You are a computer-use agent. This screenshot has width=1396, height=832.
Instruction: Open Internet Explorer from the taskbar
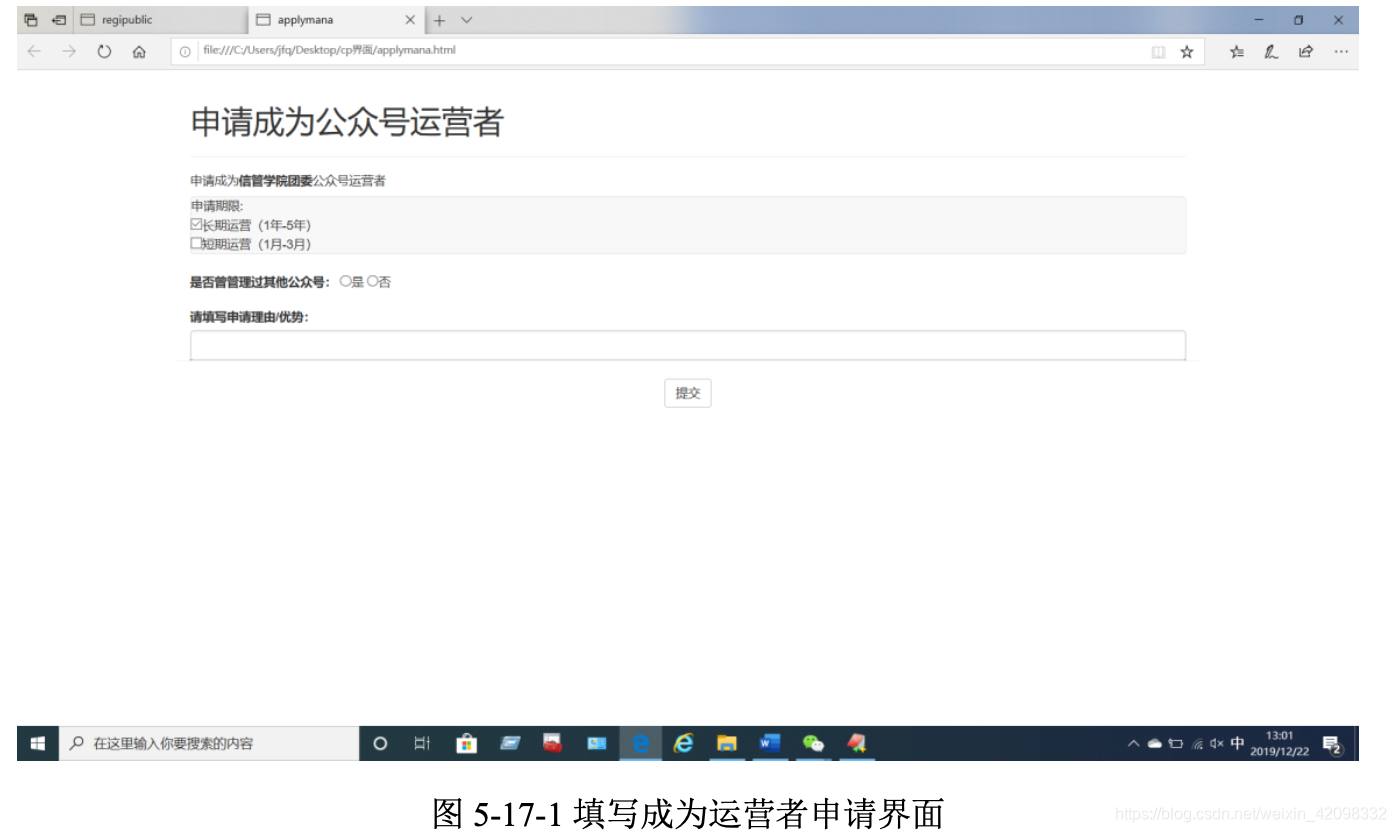point(684,743)
